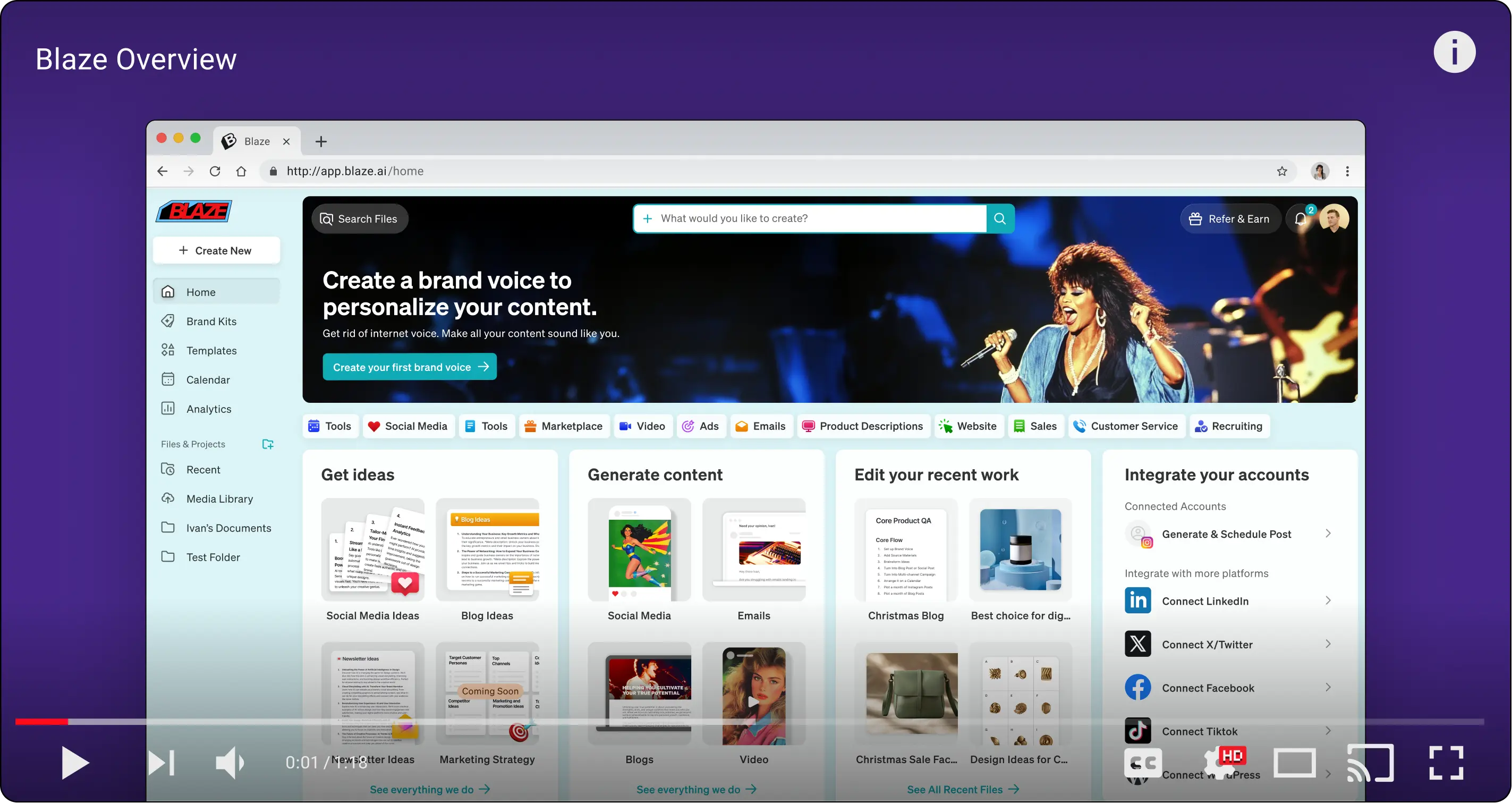Image resolution: width=1512 pixels, height=803 pixels.
Task: Open the Blaze user profile avatar
Action: (1333, 219)
